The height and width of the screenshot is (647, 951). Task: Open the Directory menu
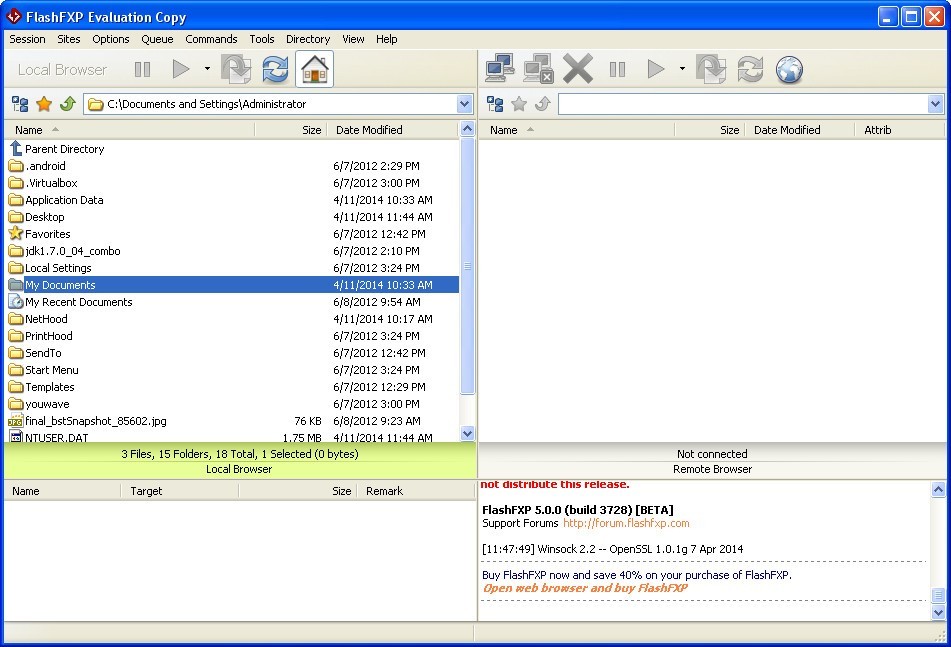308,39
